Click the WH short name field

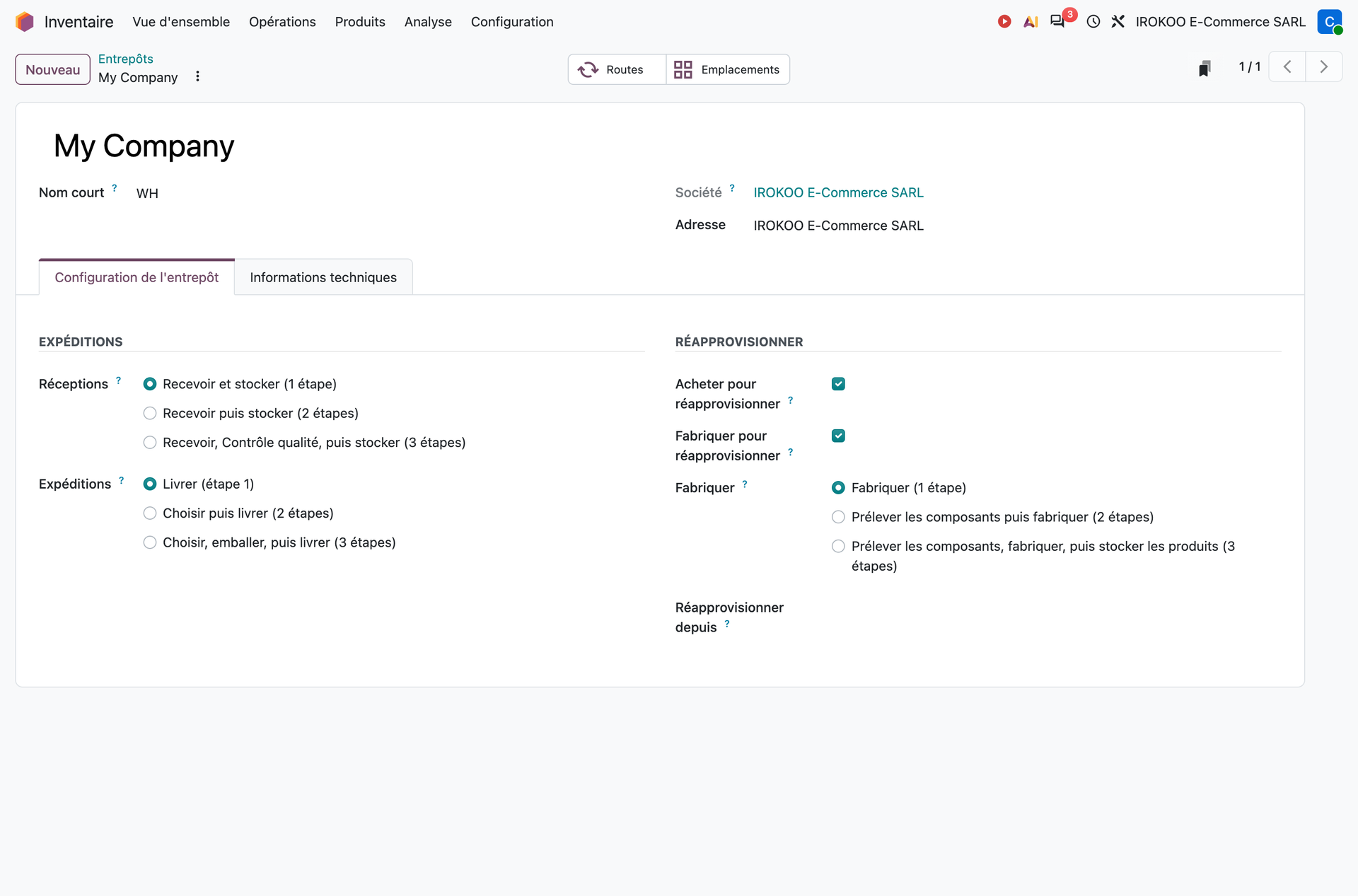[x=147, y=193]
